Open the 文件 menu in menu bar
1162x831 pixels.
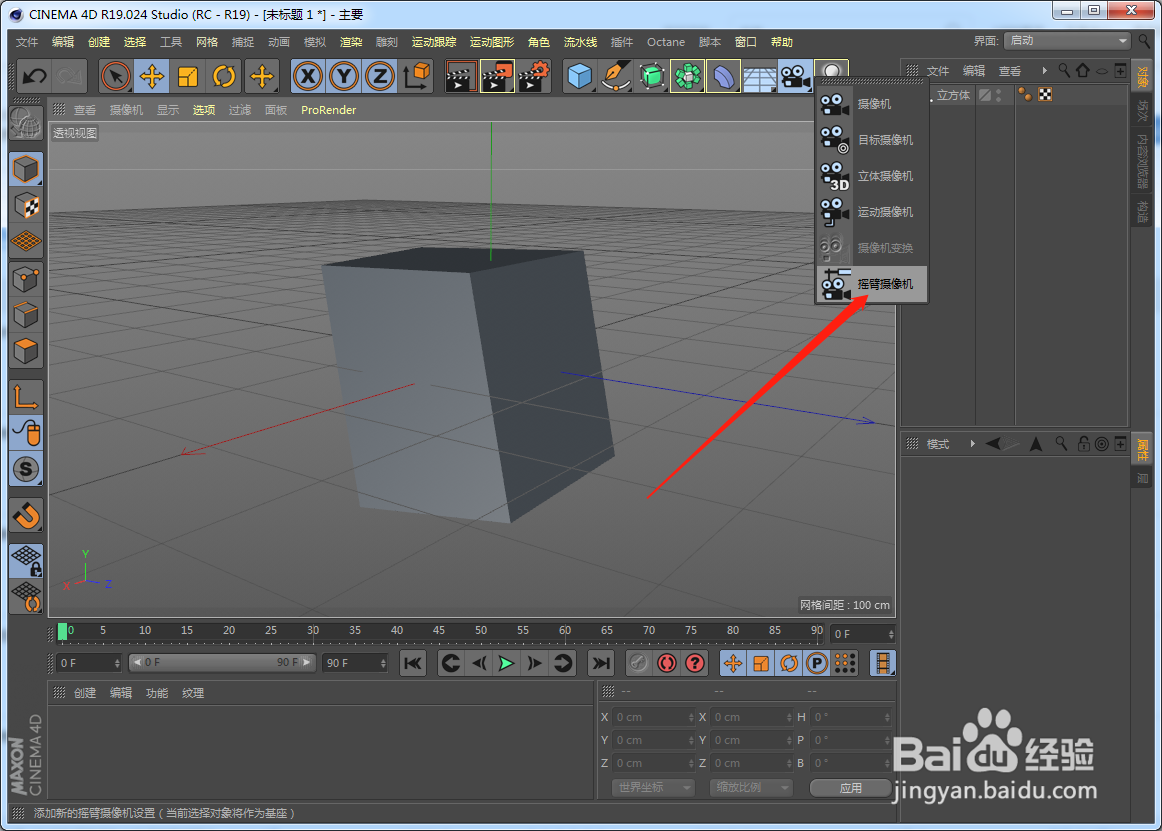coord(27,42)
